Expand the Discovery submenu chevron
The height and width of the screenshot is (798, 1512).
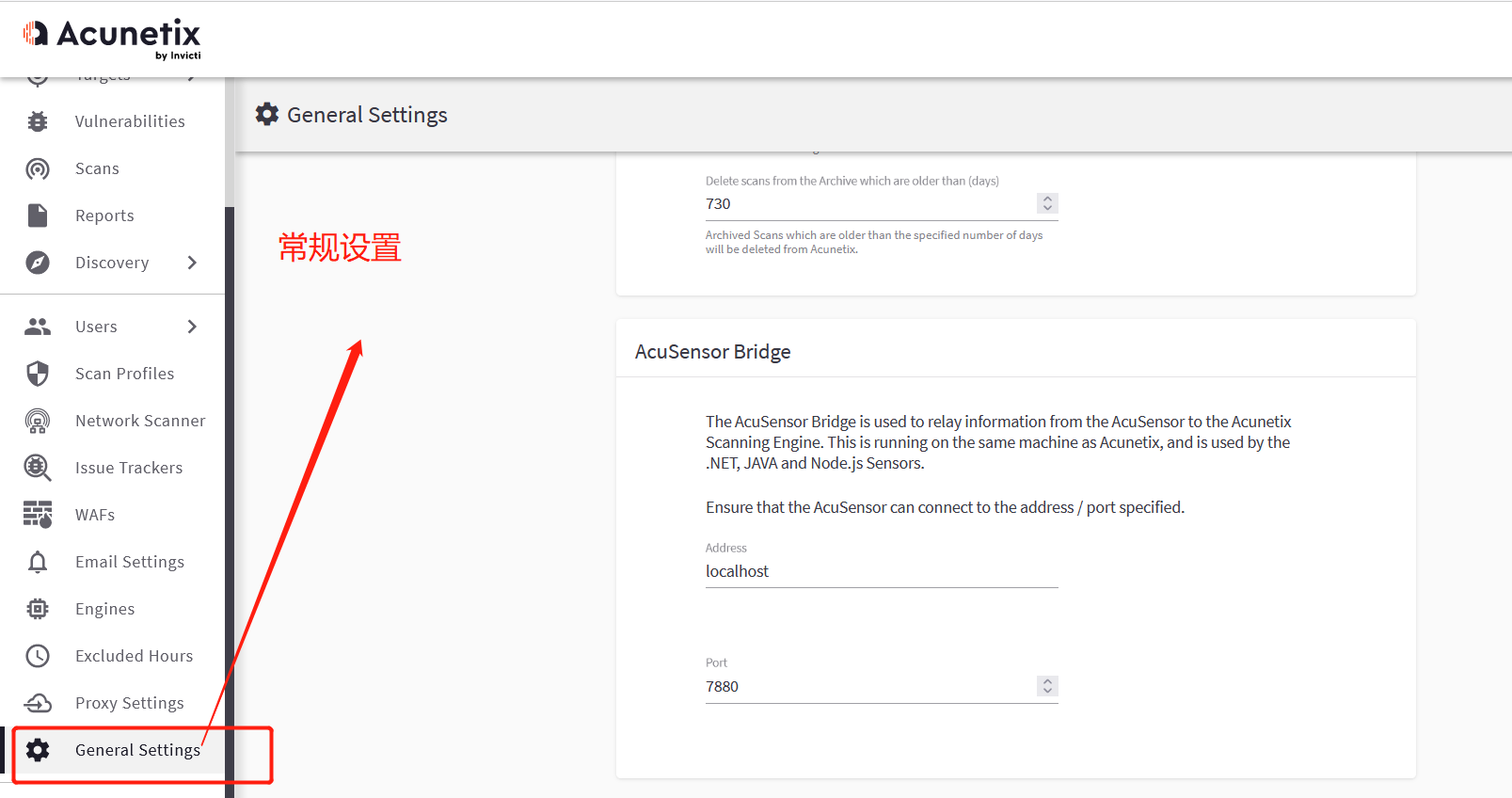(x=192, y=263)
